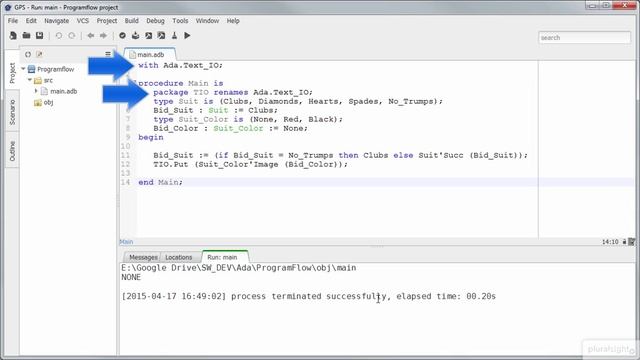This screenshot has width=640, height=360.
Task: Click the rightmost editor status bar icon
Action: [631, 242]
